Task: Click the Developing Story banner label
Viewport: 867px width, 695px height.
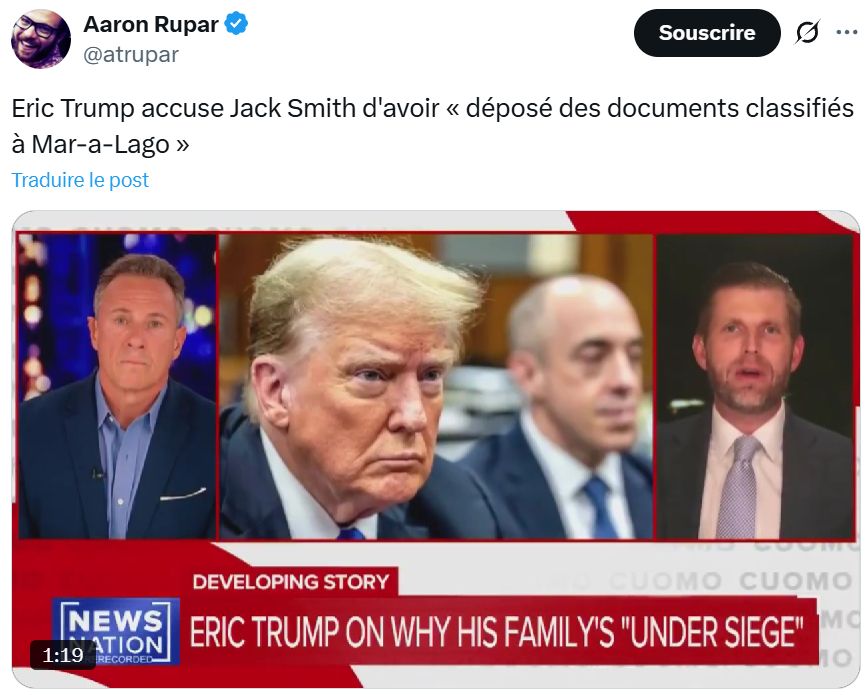Action: coord(291,582)
